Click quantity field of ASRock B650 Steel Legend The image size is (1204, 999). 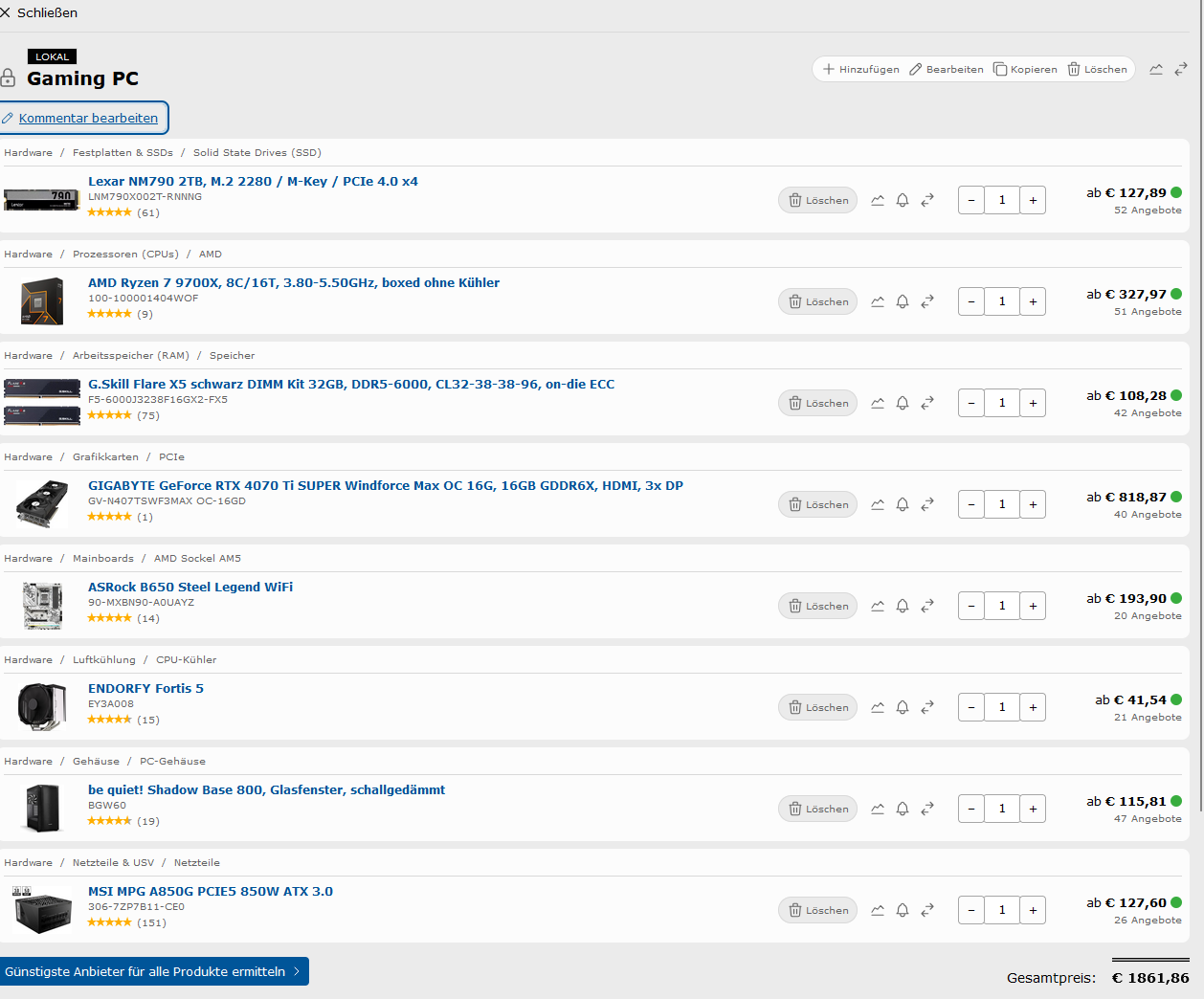(x=1002, y=606)
